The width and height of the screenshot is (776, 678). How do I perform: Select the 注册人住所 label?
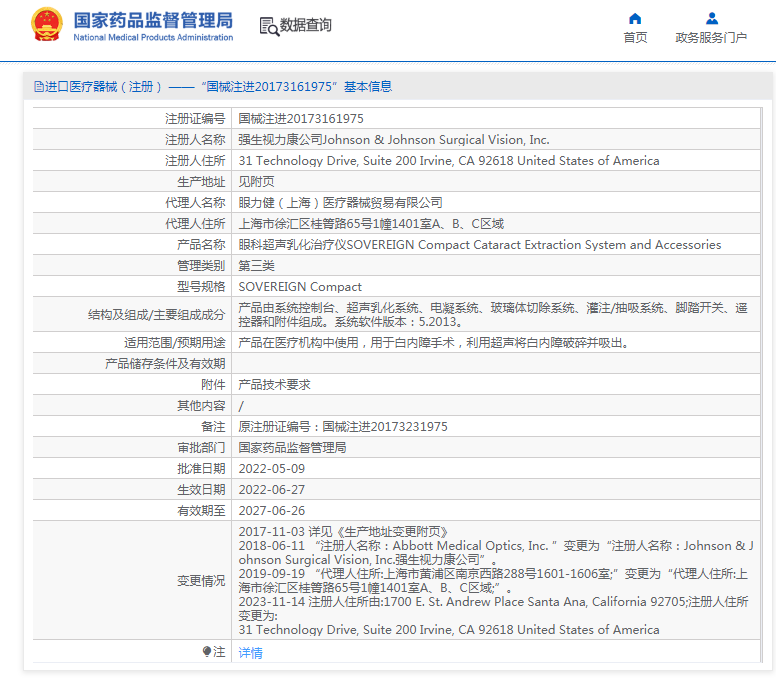(x=195, y=161)
